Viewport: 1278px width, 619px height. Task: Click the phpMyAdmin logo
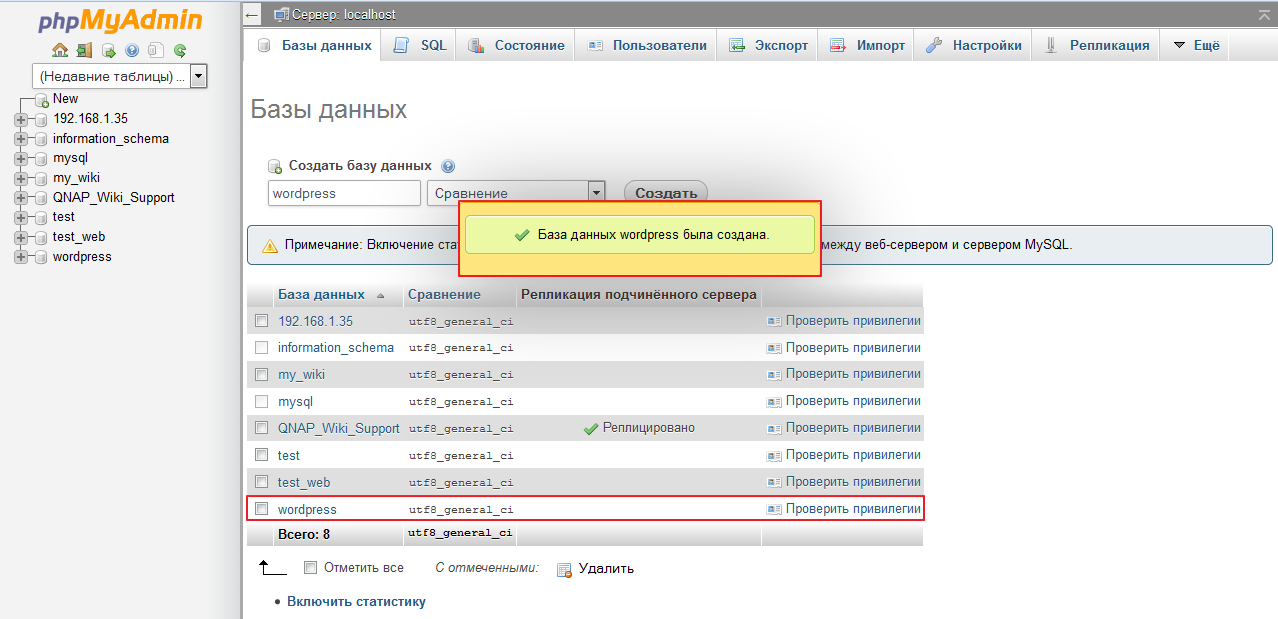tap(120, 20)
